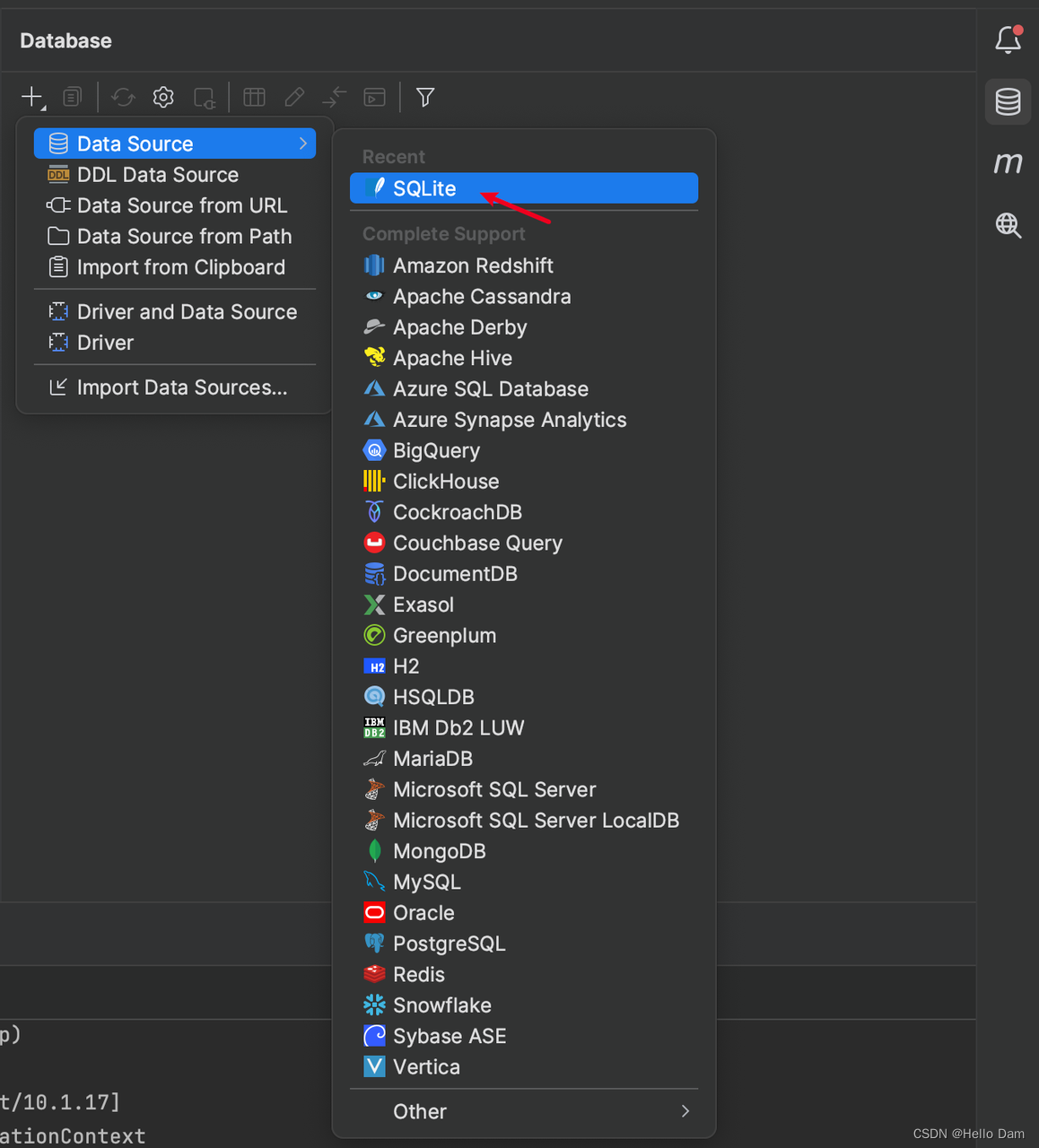The width and height of the screenshot is (1039, 1148).
Task: Pick PostgreSQL from Complete Support list
Action: click(449, 944)
